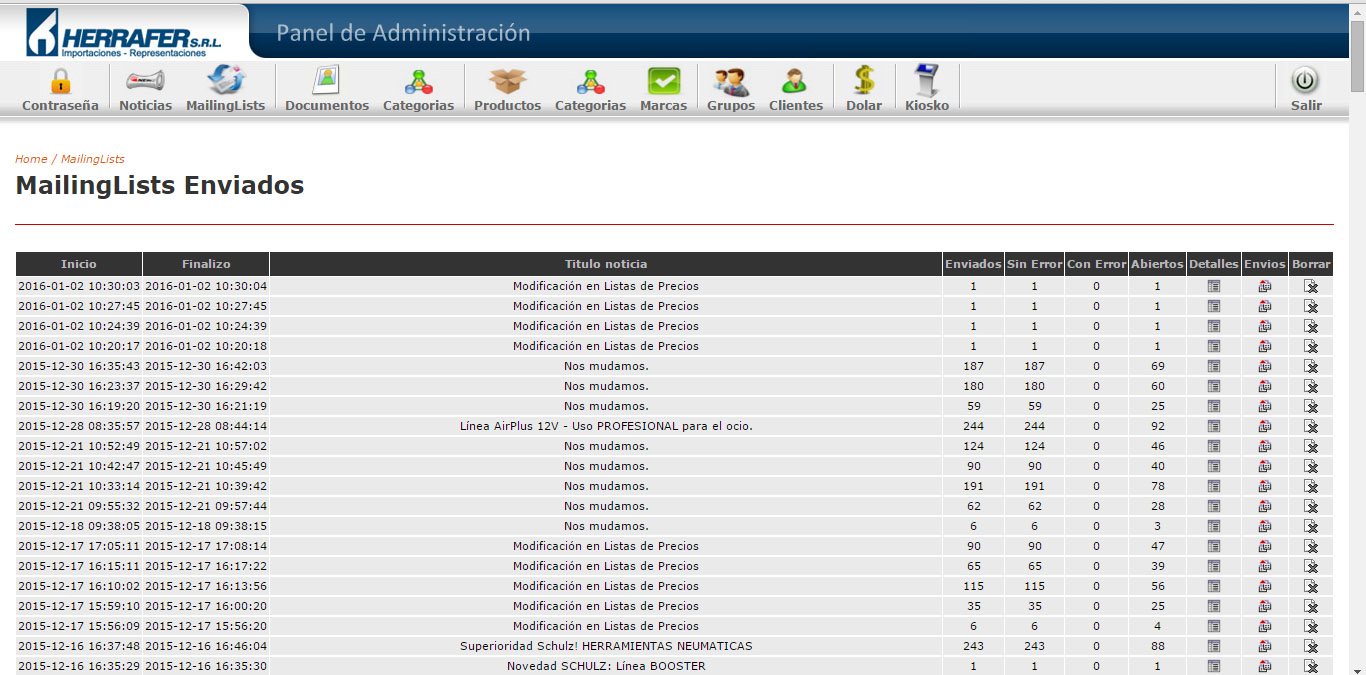Image resolution: width=1366 pixels, height=675 pixels.
Task: Open Categorias icon next to Productos
Action: coord(590,81)
